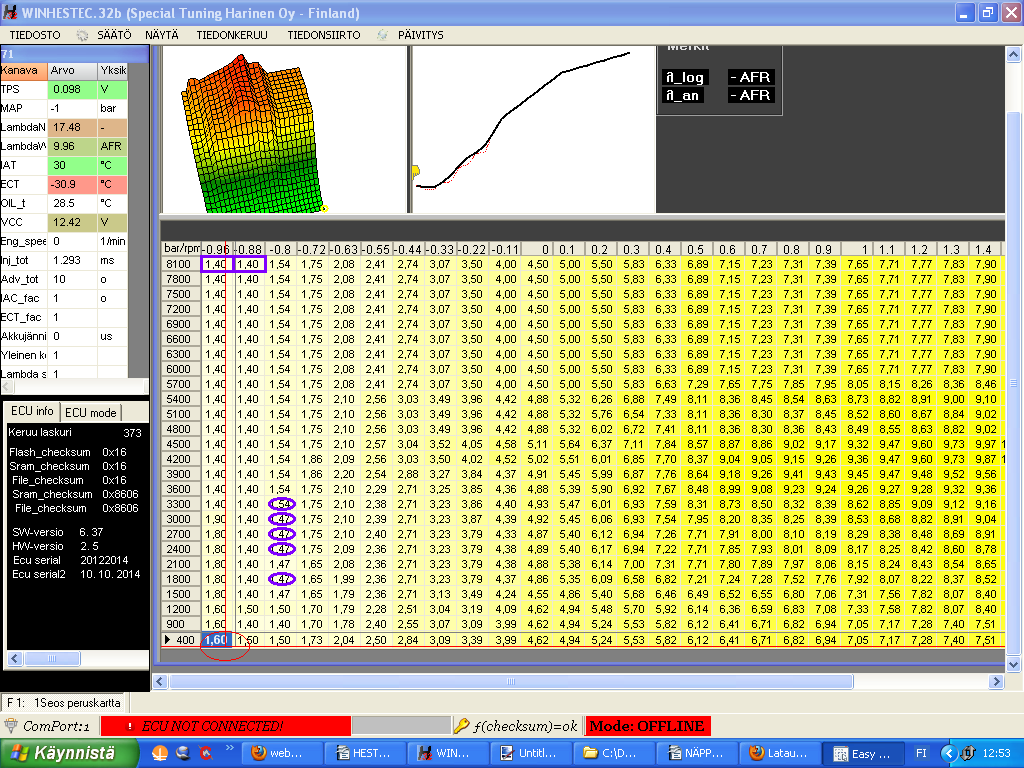Click the 2,41 cell in 8100 row

pyautogui.click(x=376, y=264)
